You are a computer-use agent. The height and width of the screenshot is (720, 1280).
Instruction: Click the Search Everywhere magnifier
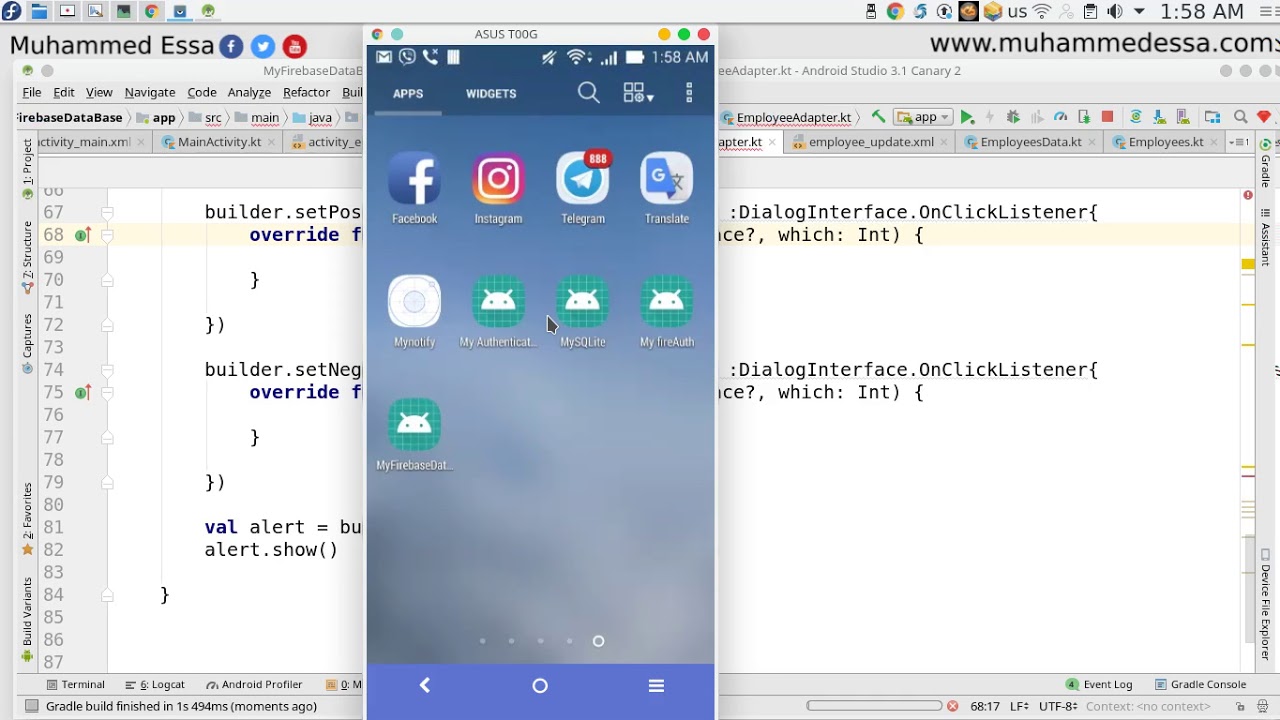[x=1240, y=117]
